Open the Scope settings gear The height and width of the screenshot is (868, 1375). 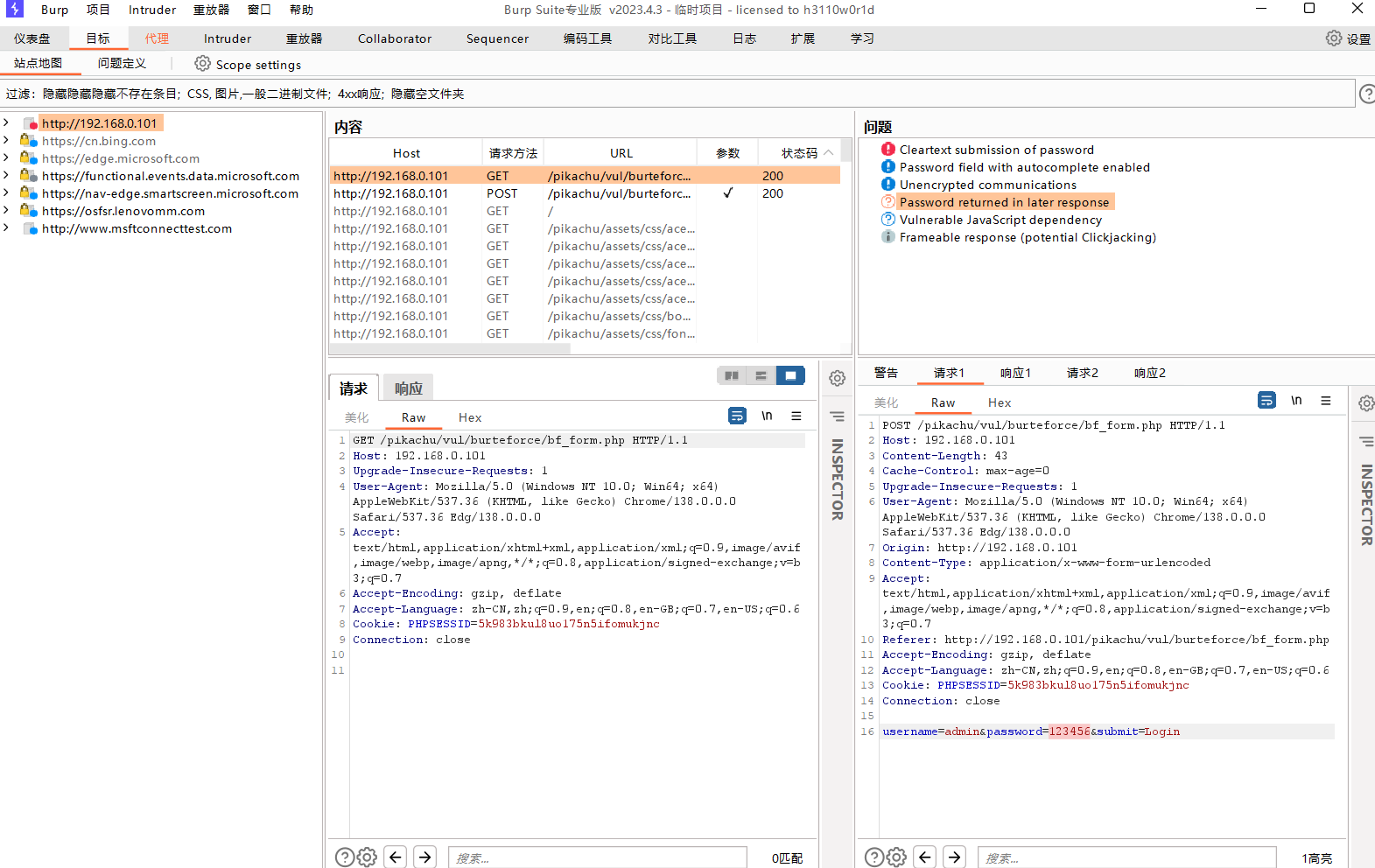(x=202, y=64)
